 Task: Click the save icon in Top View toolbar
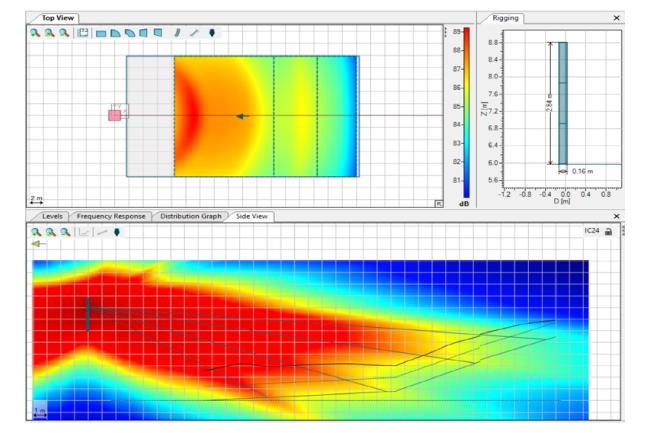[83, 33]
